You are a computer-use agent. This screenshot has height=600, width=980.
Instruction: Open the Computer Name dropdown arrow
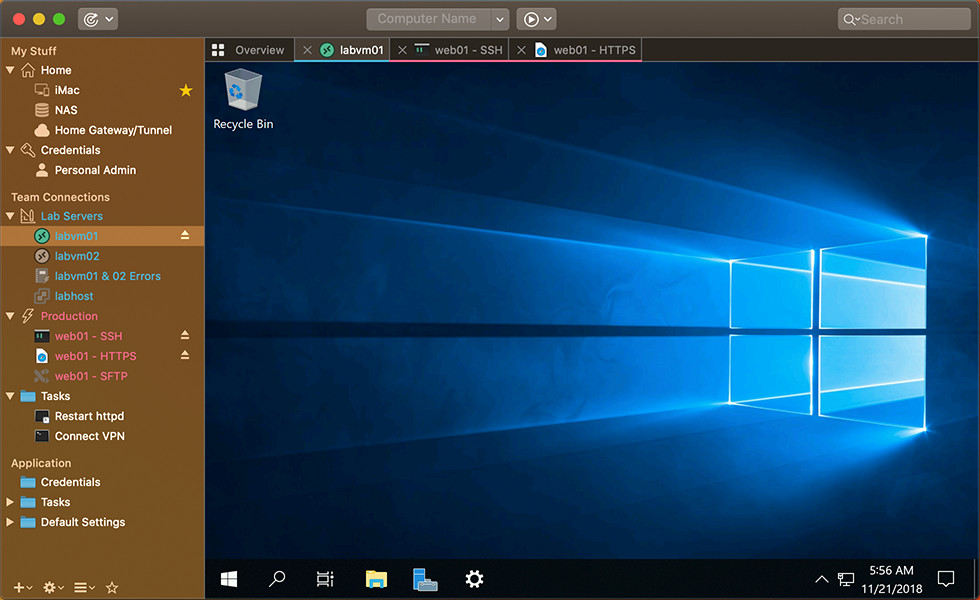point(500,19)
